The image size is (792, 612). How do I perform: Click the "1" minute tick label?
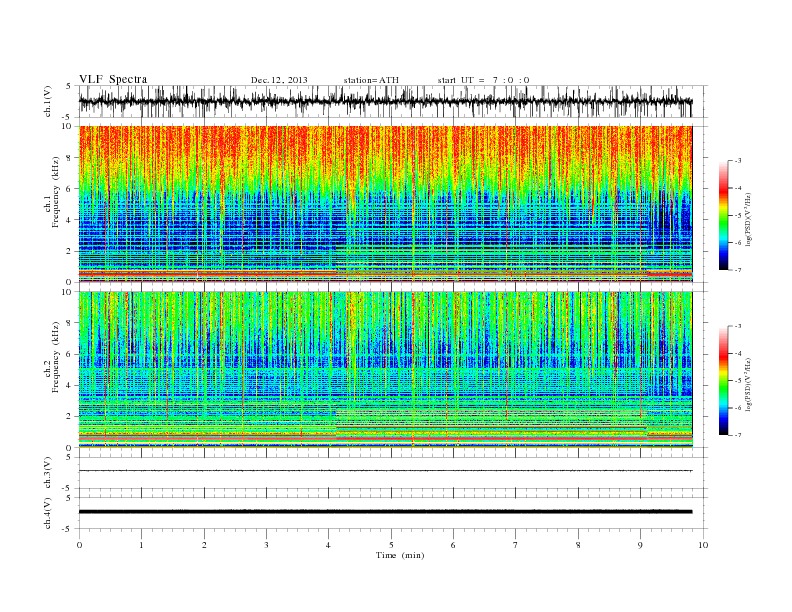pos(141,545)
